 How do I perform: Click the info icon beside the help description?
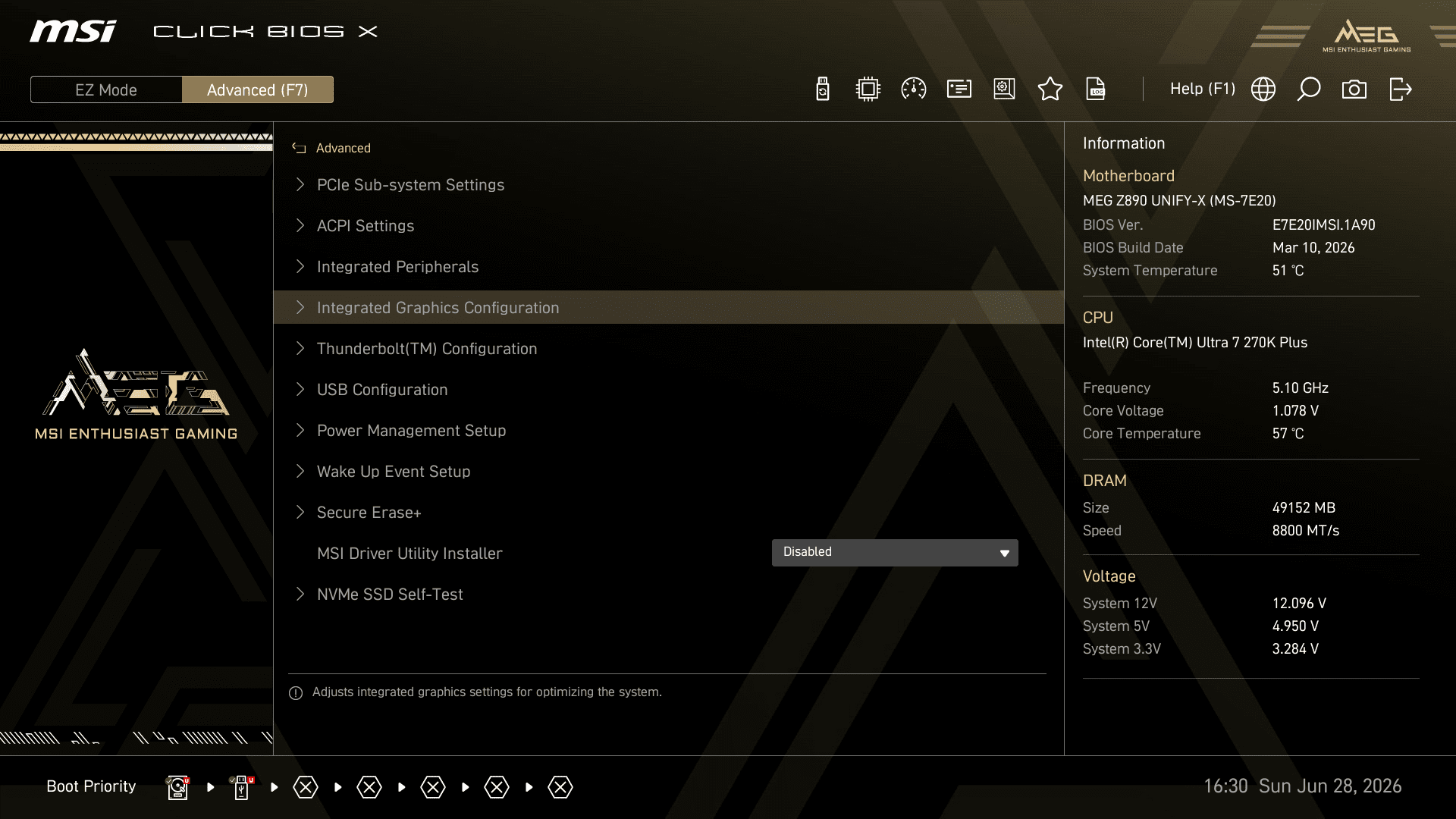(x=296, y=693)
